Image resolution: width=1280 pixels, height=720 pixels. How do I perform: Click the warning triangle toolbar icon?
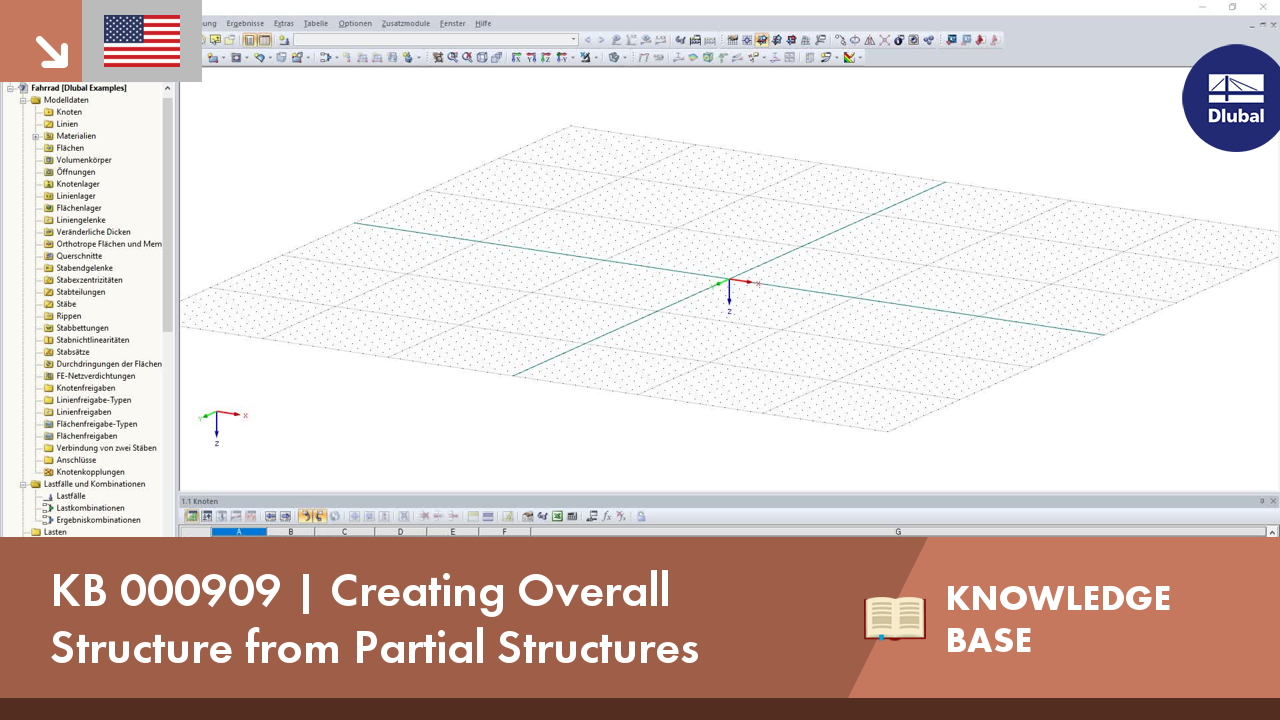[x=870, y=40]
